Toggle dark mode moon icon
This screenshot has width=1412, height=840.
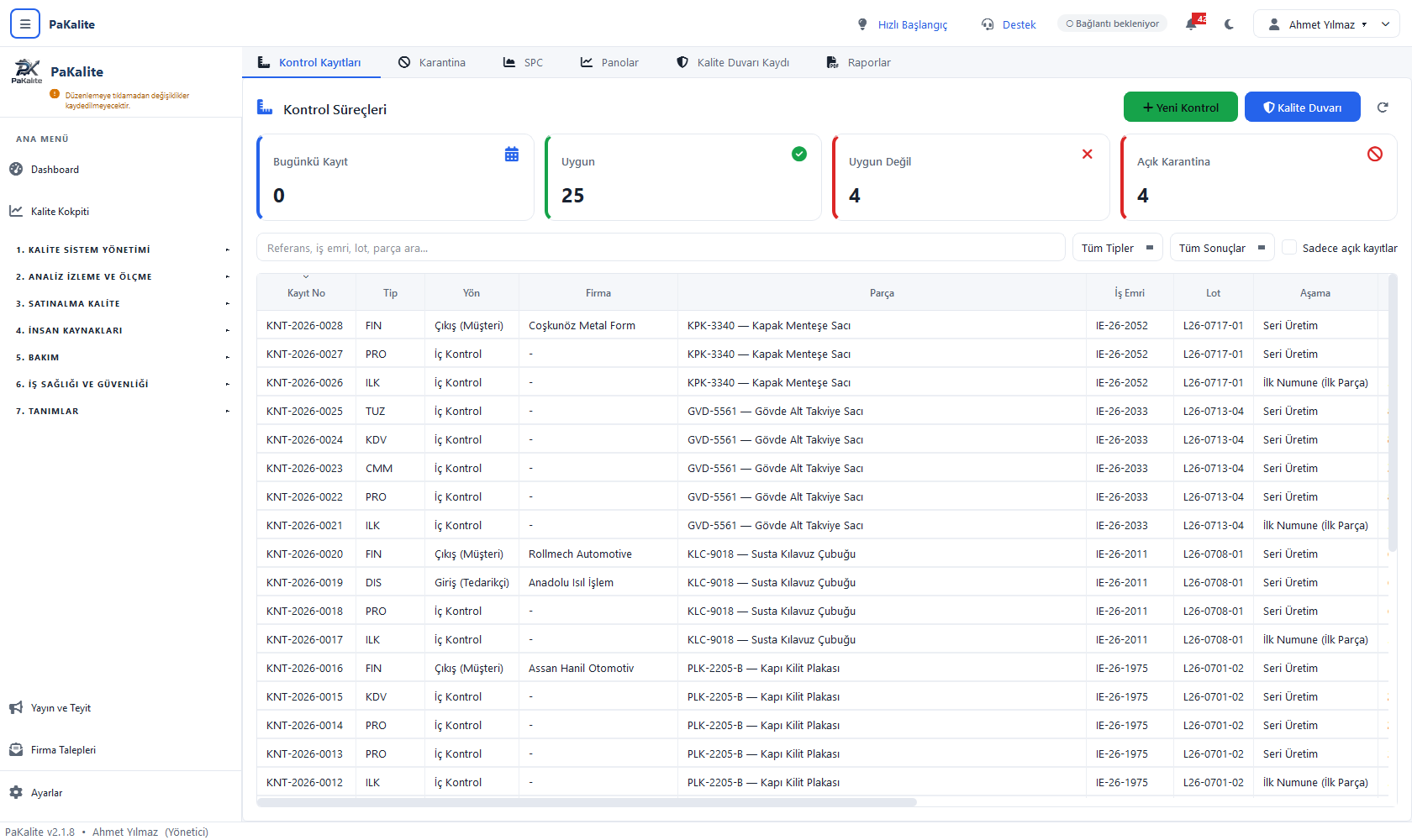click(x=1230, y=24)
